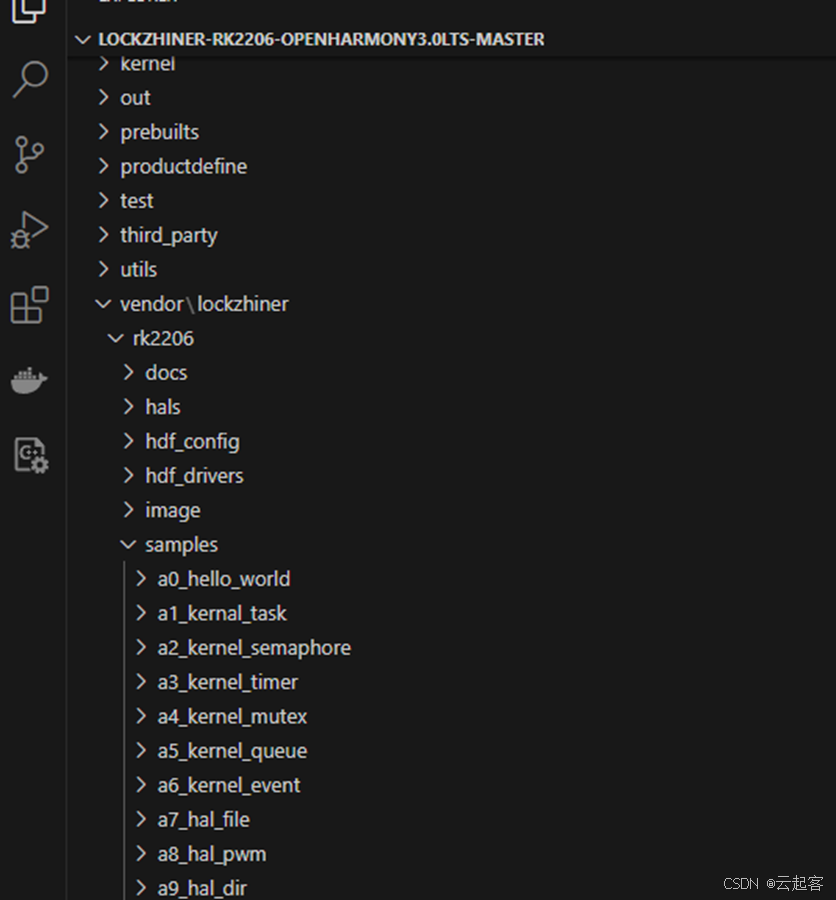
Task: Open the Run and Debug view
Action: [30, 230]
